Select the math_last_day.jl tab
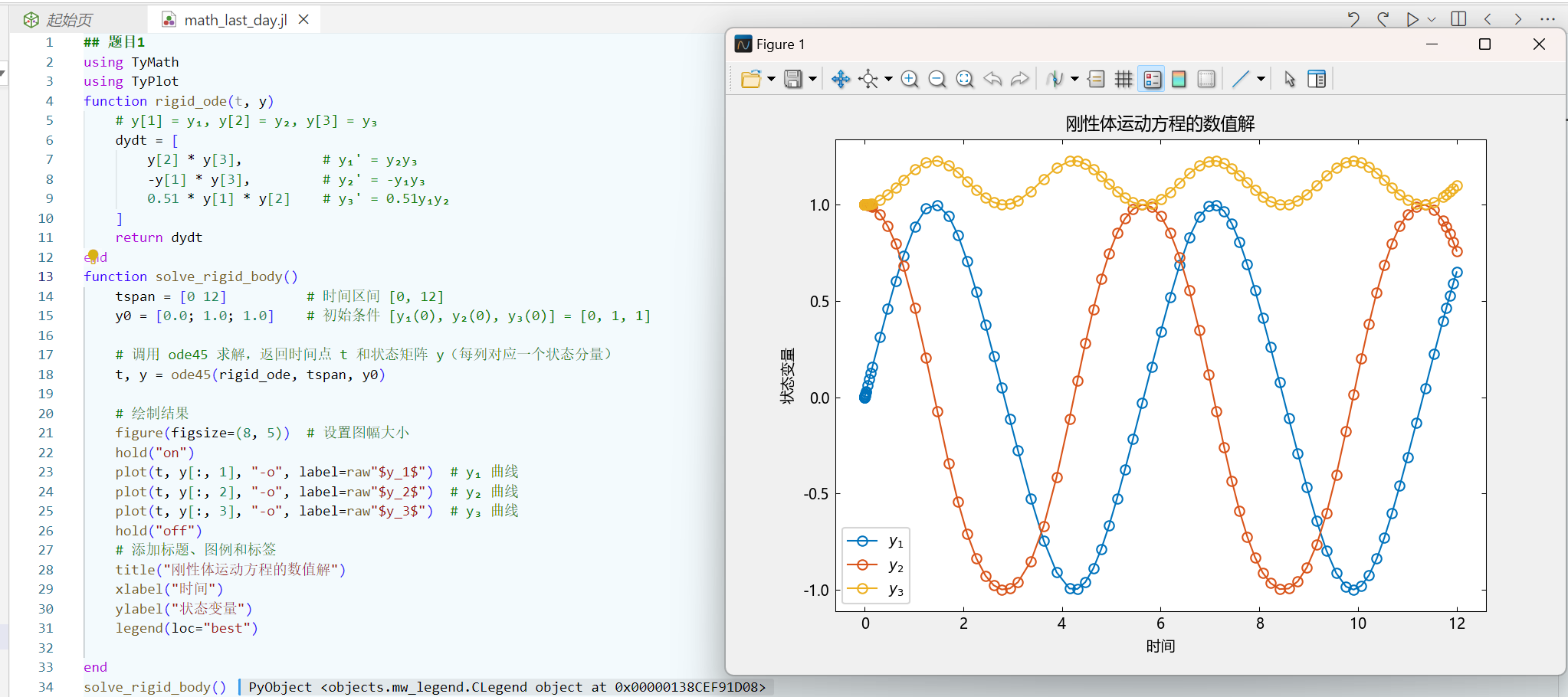1568x697 pixels. pyautogui.click(x=235, y=20)
